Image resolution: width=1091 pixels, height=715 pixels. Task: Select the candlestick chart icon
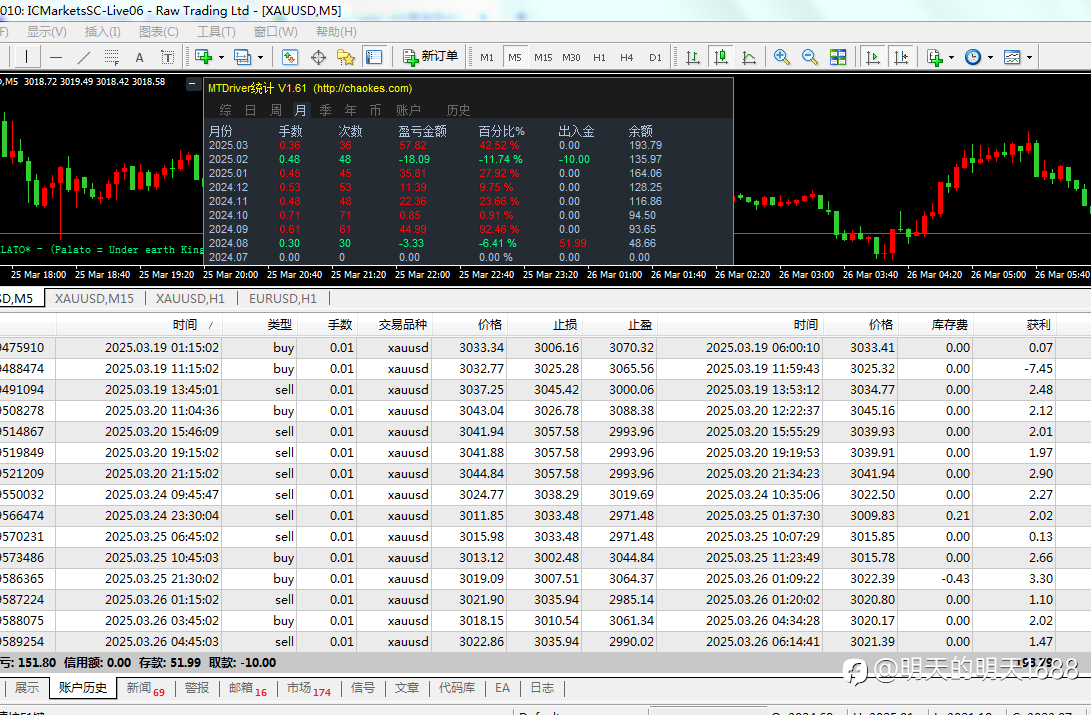coord(720,57)
